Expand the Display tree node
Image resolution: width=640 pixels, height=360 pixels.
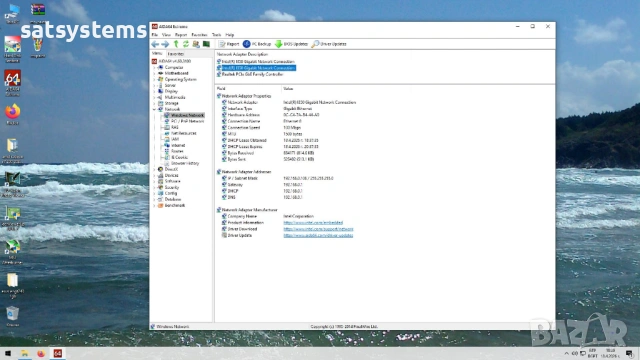coord(155,91)
